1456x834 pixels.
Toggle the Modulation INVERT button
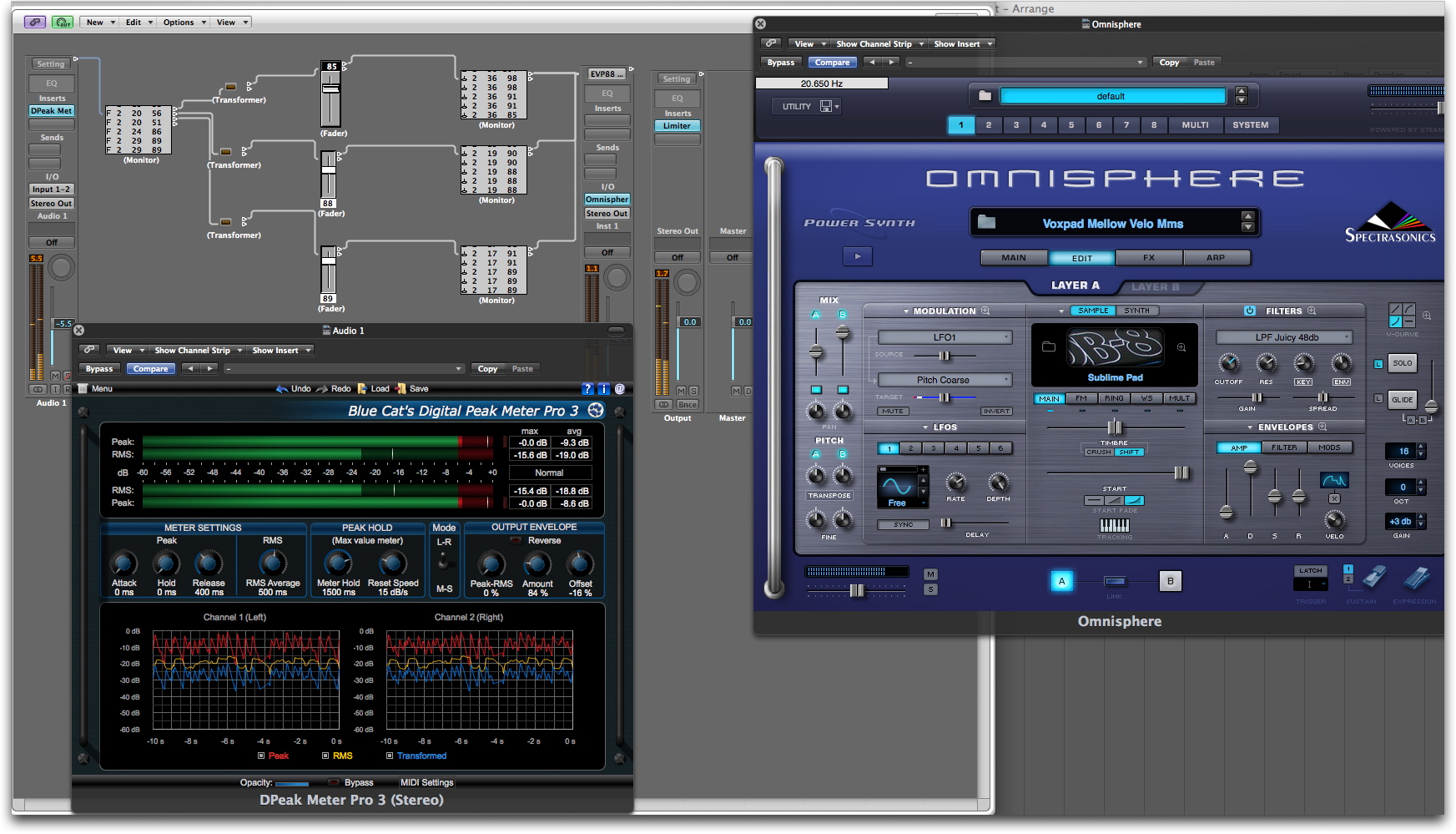[996, 411]
